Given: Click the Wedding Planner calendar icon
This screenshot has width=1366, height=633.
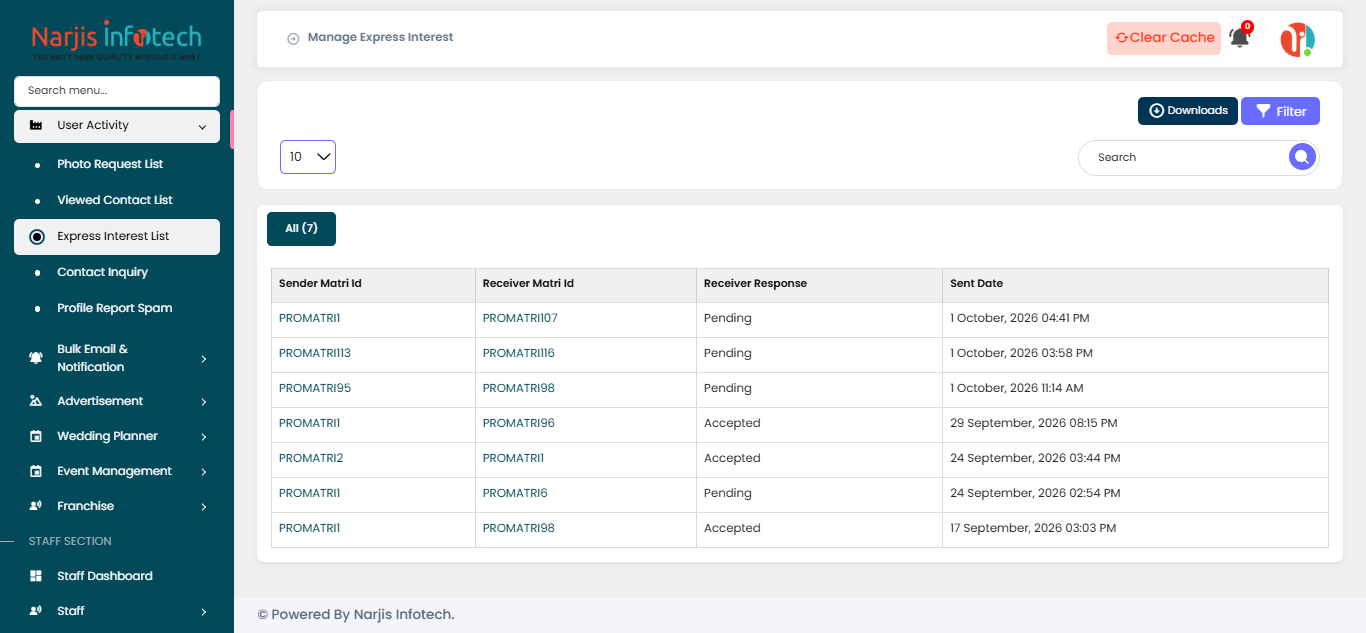Looking at the screenshot, I should pos(36,436).
